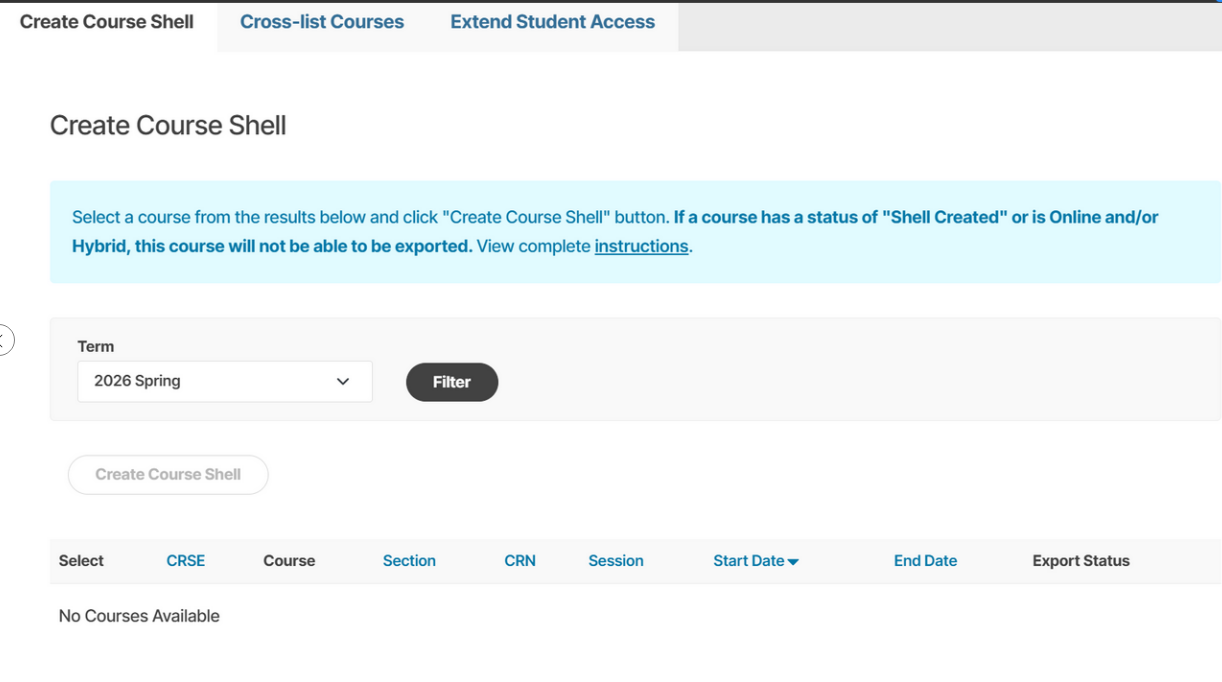Click the Course column header
This screenshot has height=682, width=1222.
(289, 561)
